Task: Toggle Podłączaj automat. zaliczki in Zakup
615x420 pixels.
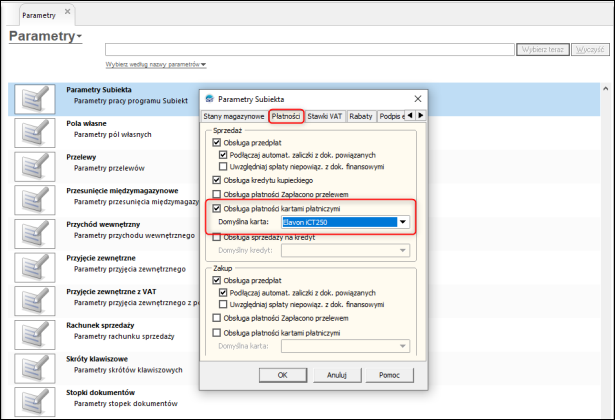Action: coord(223,293)
